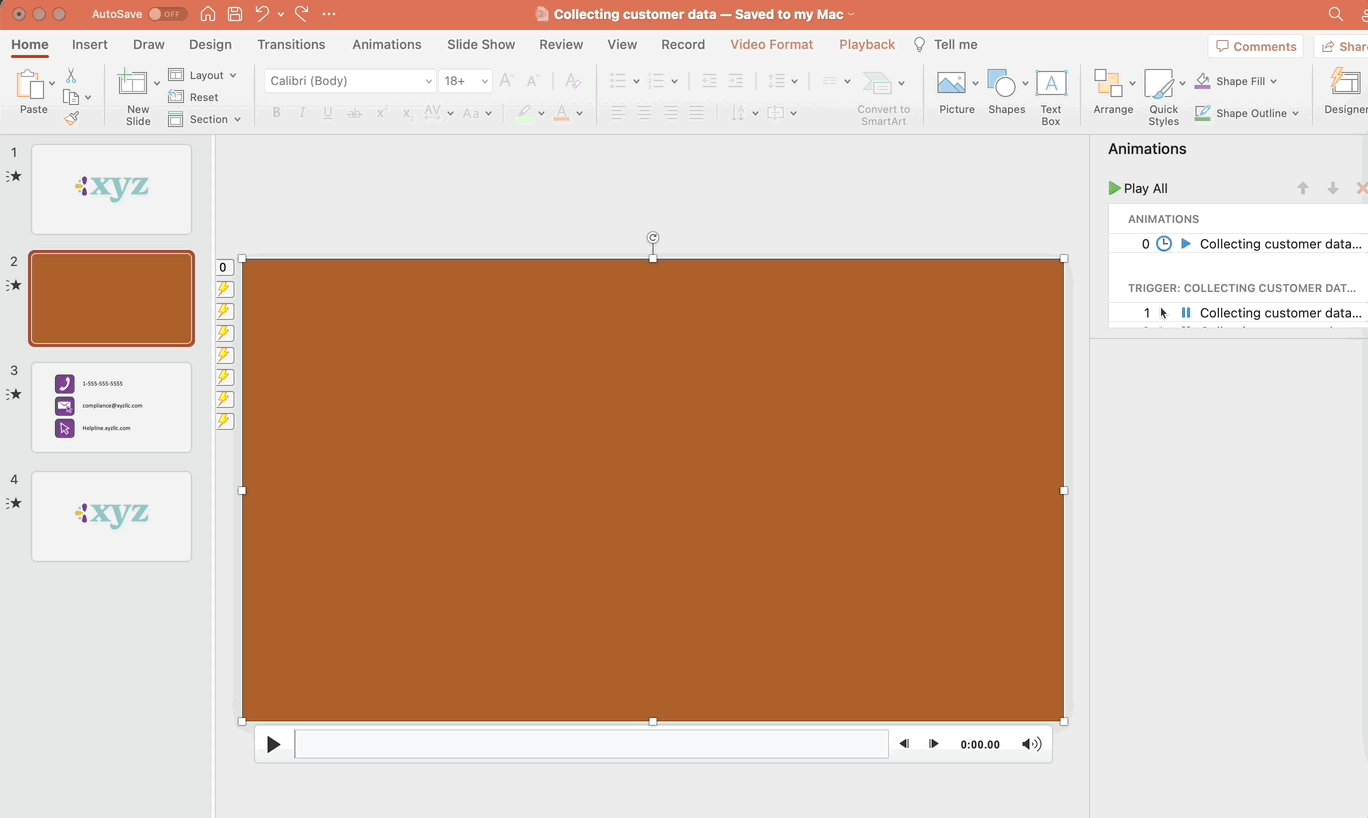Viewport: 1368px width, 818px height.
Task: Click the Reset slide button
Action: 194,97
